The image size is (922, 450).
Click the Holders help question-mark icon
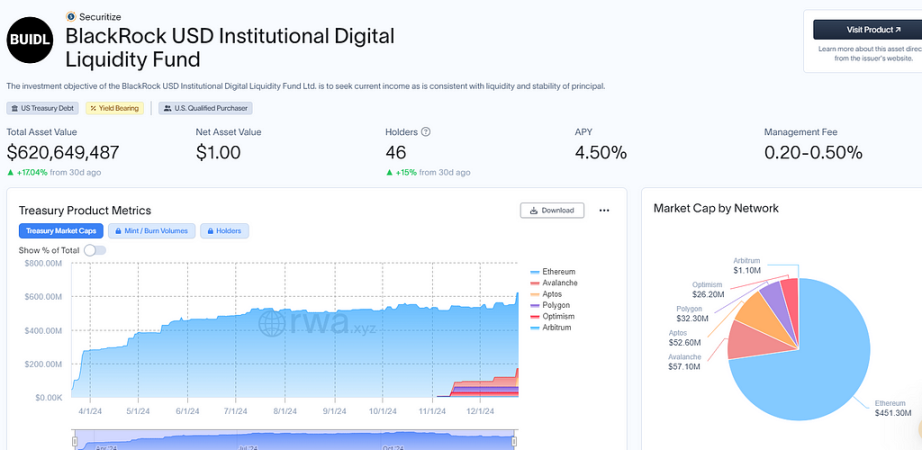(x=426, y=132)
